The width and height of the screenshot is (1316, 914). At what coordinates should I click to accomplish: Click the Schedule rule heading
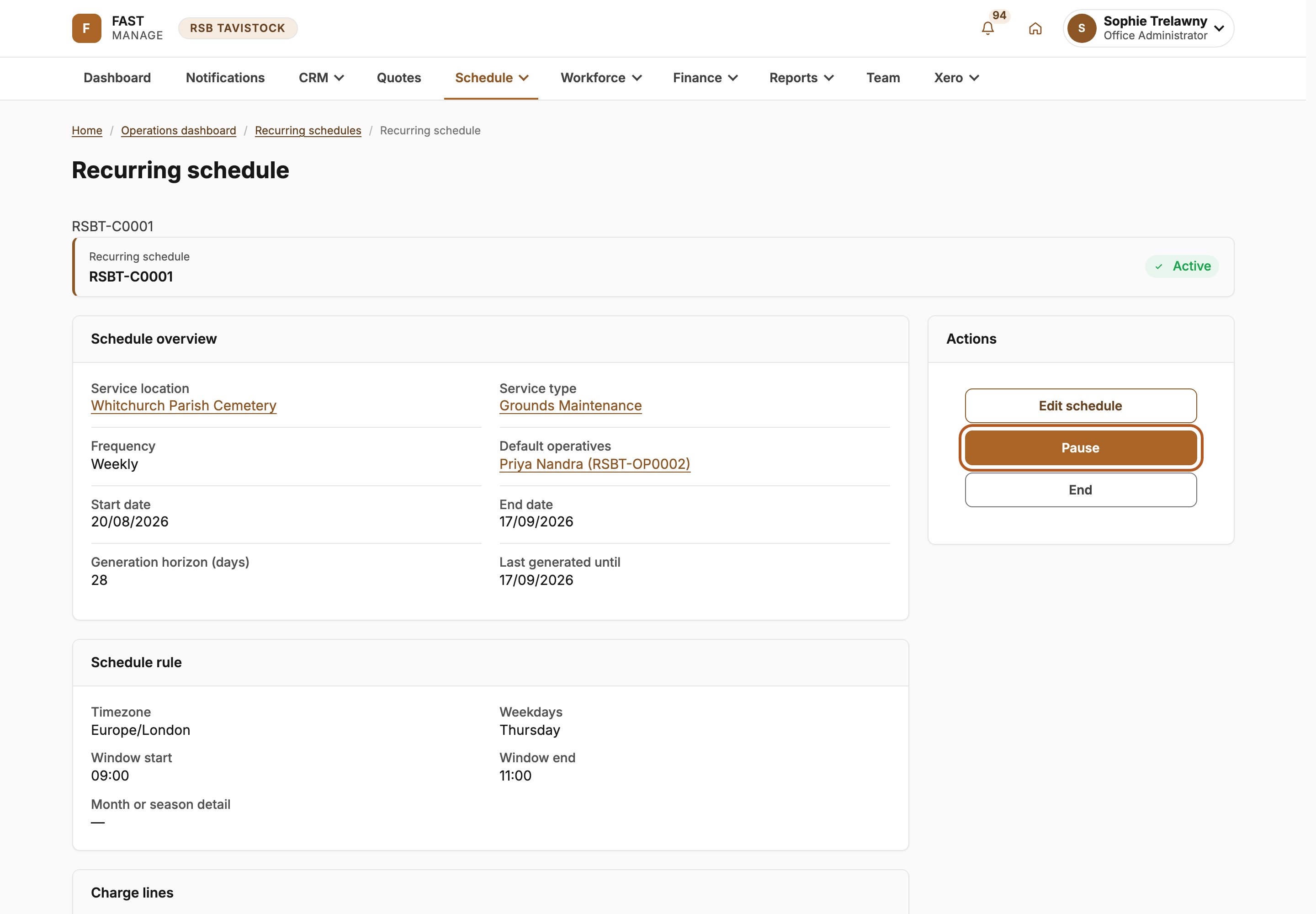click(x=136, y=663)
